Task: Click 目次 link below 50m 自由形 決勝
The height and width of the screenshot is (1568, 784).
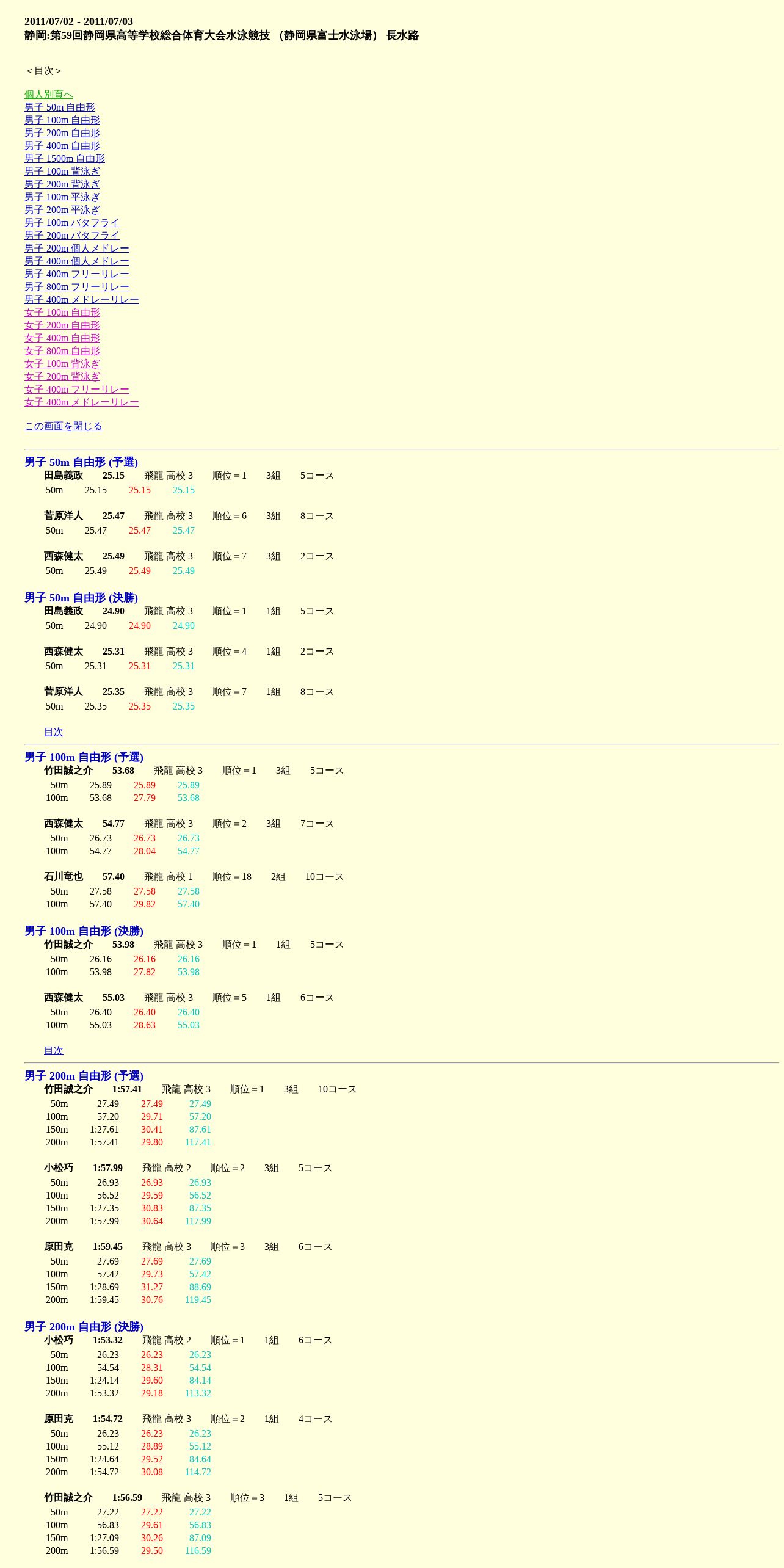Action: point(54,731)
